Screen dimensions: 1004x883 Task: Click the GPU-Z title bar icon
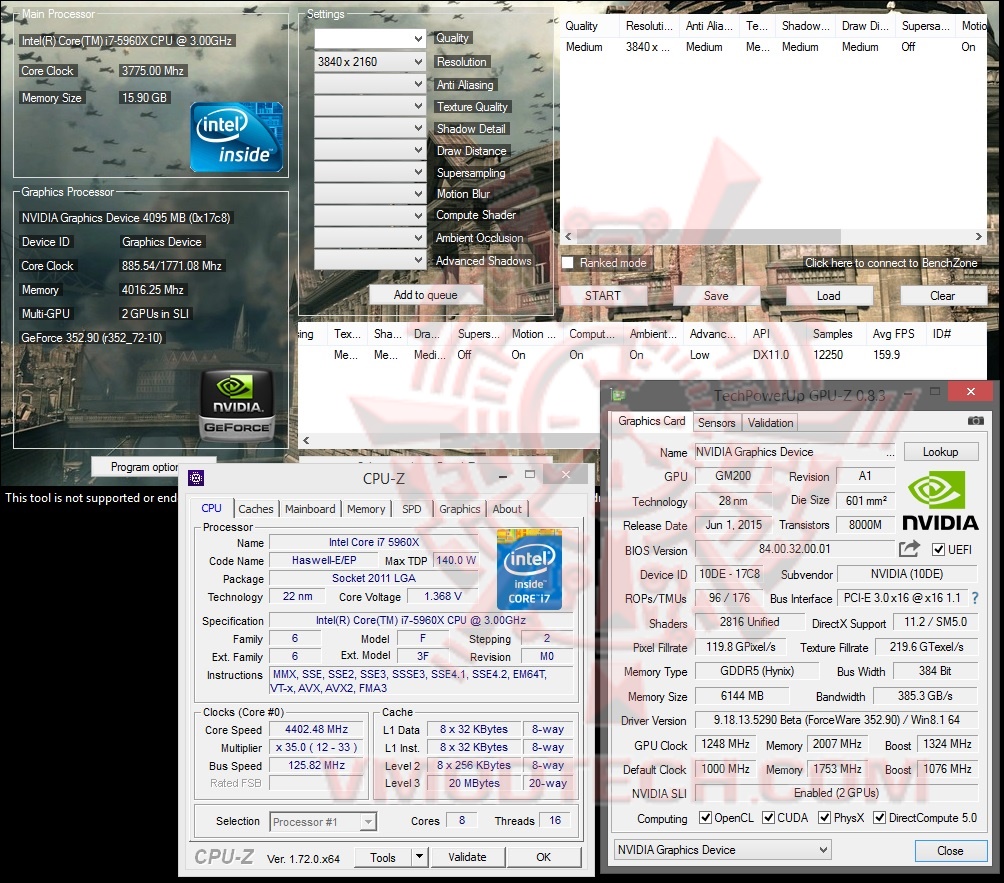[x=618, y=395]
